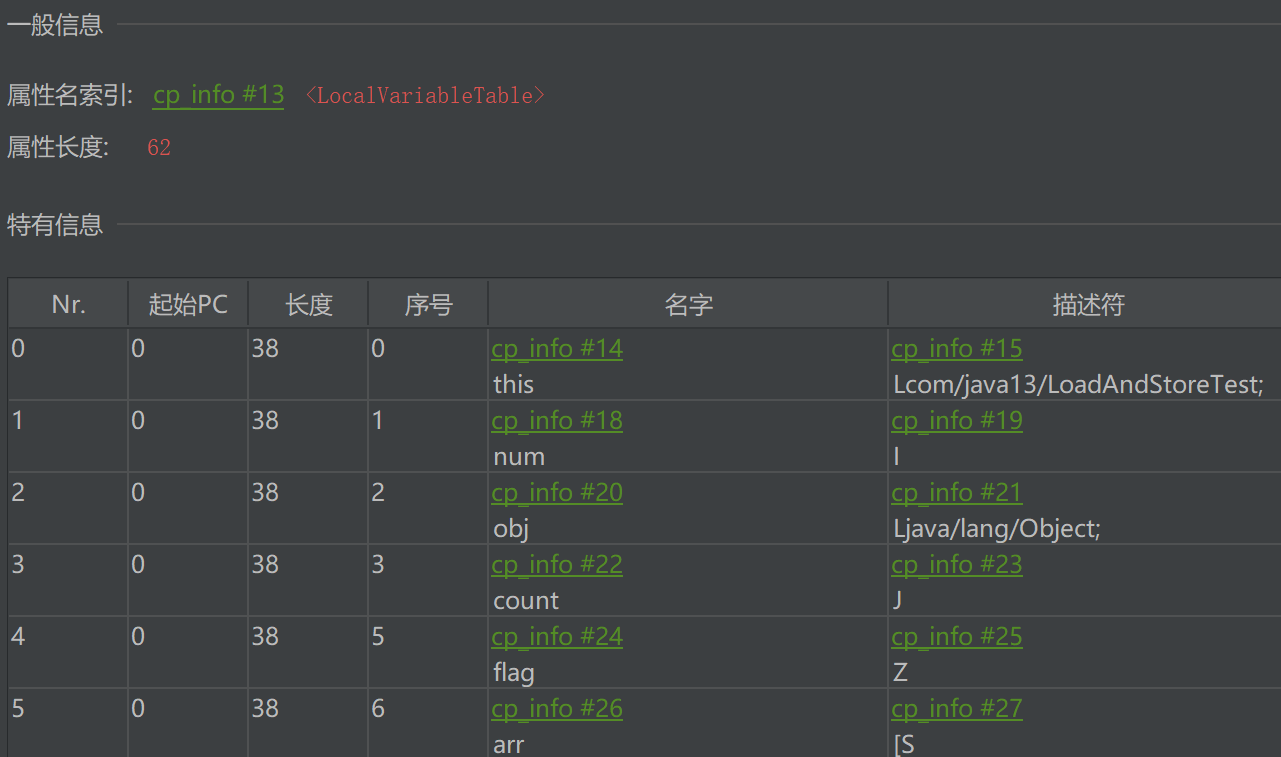Click the 起始PC column header

(188, 304)
